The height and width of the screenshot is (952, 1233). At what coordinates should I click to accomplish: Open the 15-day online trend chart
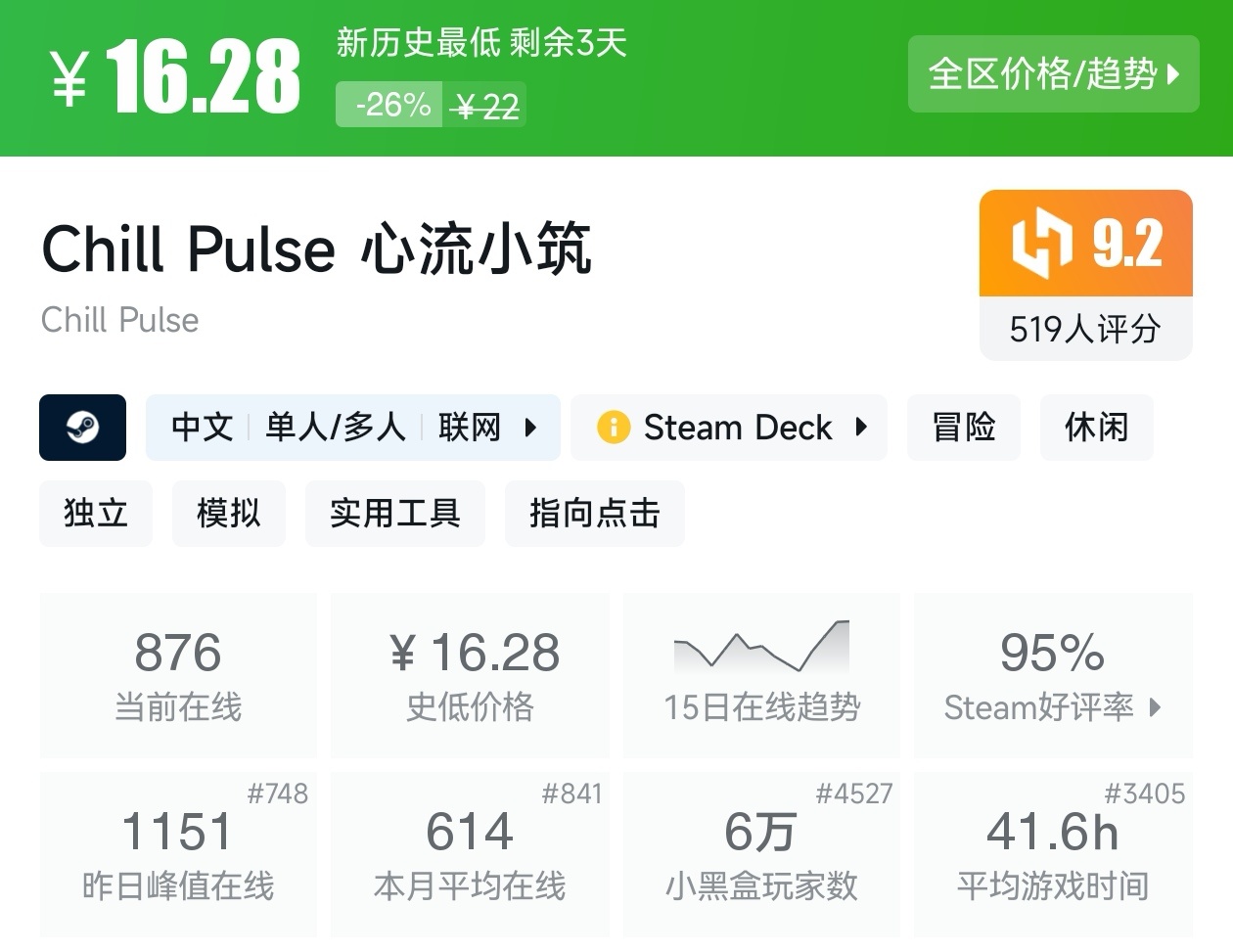pos(761,647)
